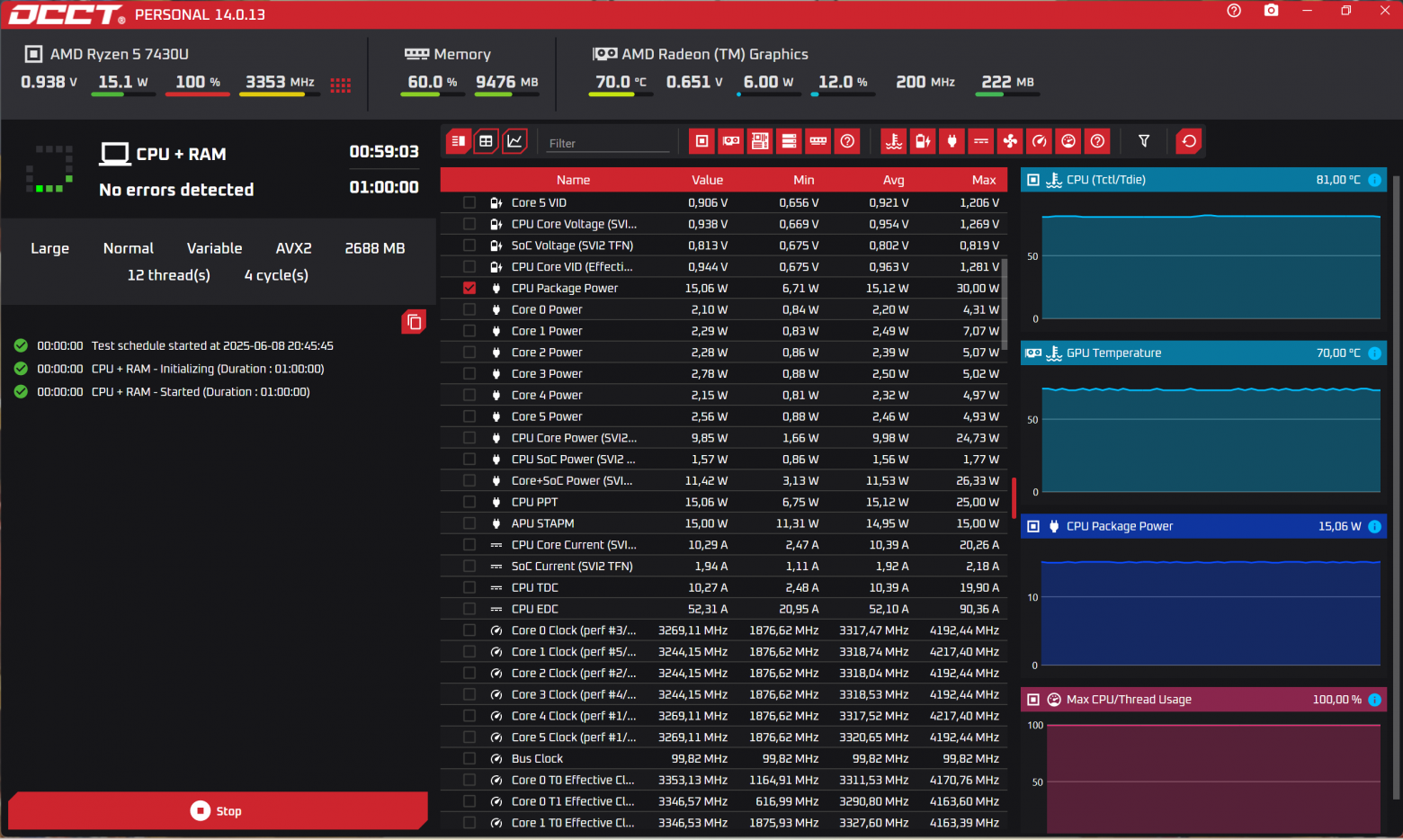The width and height of the screenshot is (1403, 840).
Task: Tick the CPU PPT checkbox
Action: (469, 502)
